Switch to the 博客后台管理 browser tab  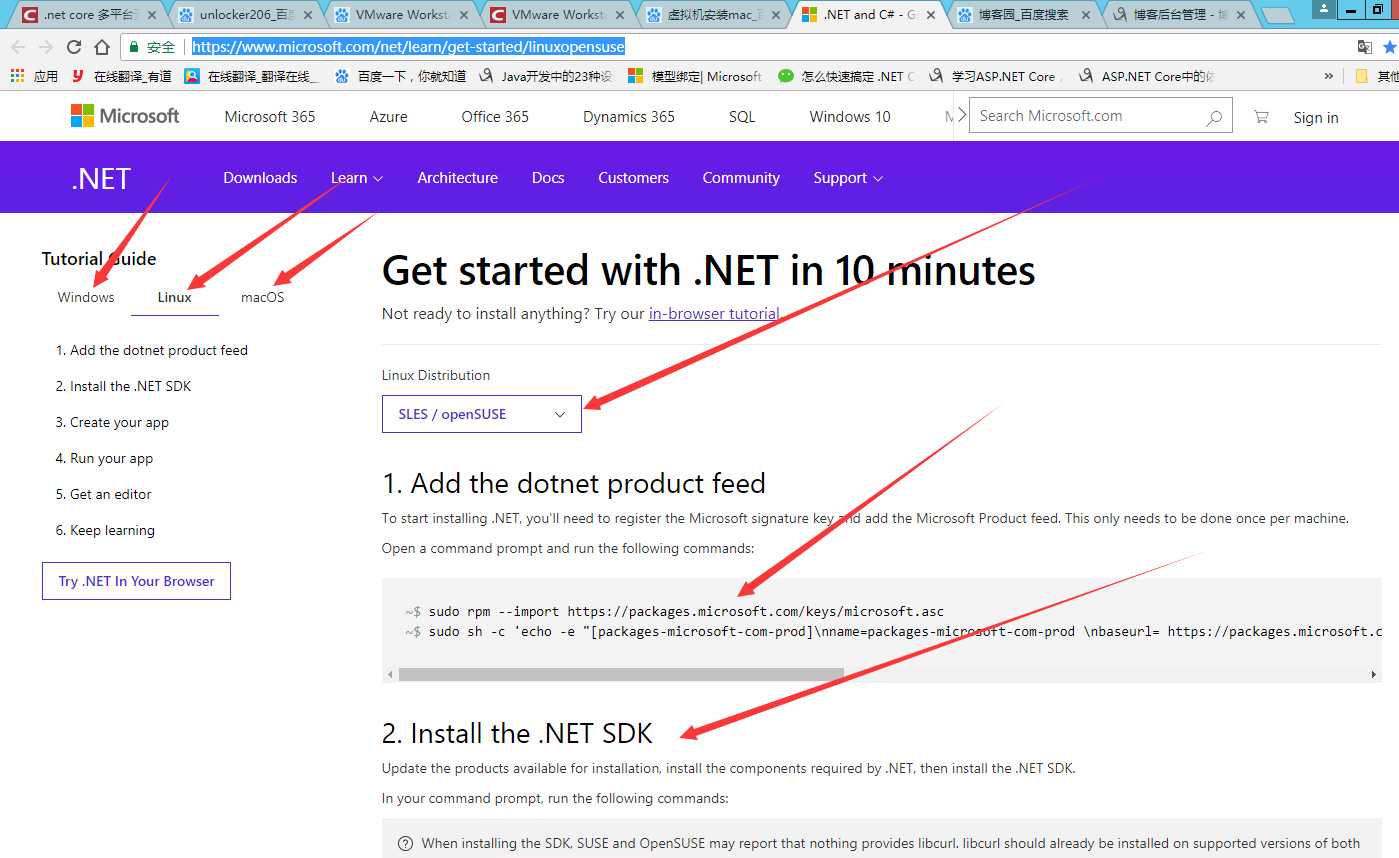1180,15
